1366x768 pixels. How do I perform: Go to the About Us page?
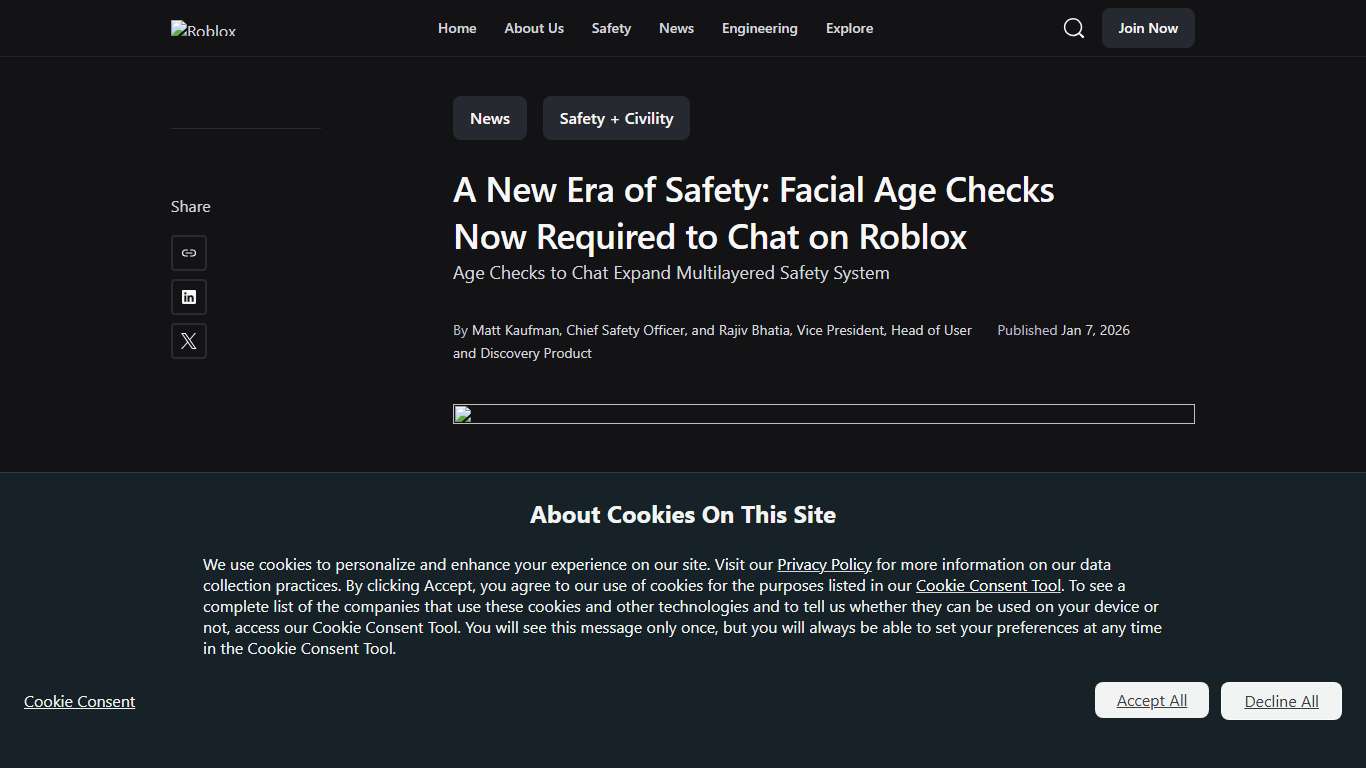click(x=534, y=28)
